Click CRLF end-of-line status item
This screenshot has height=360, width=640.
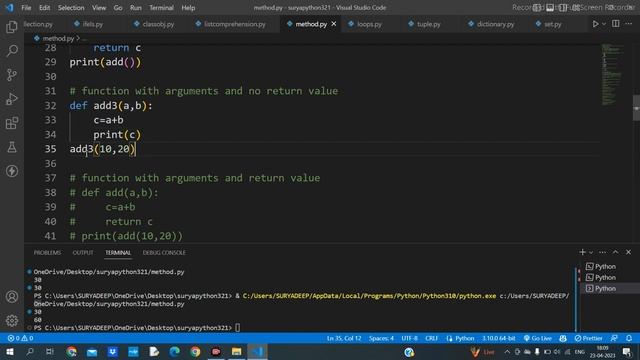click(x=431, y=338)
